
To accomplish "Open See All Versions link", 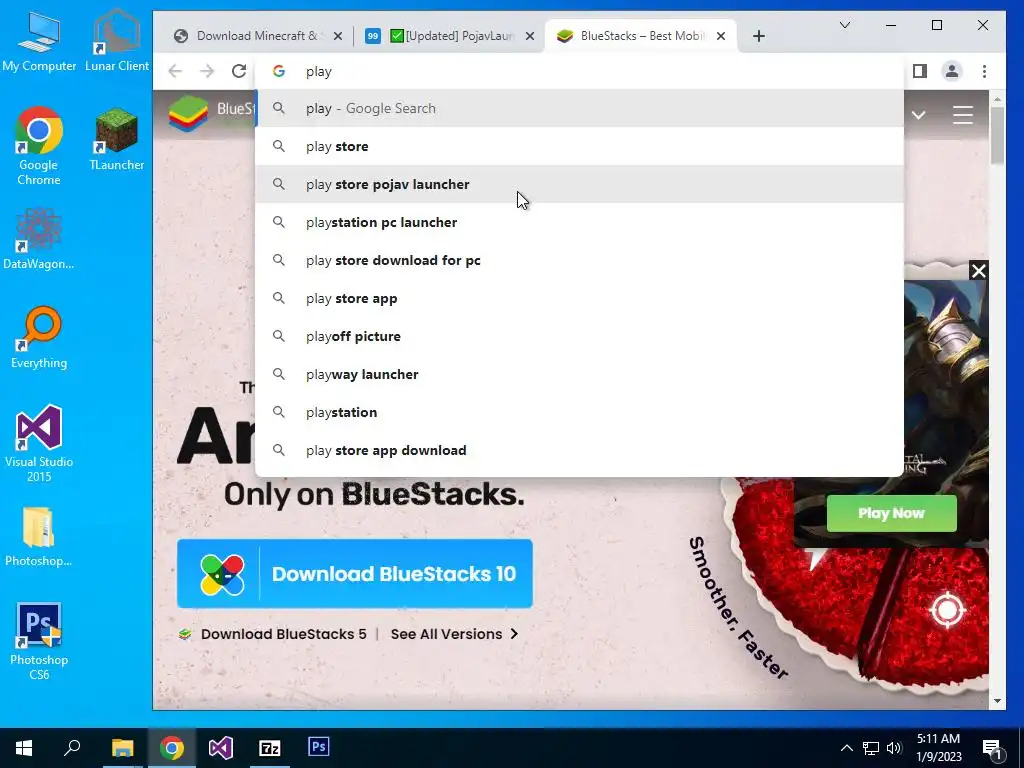I will pyautogui.click(x=454, y=634).
